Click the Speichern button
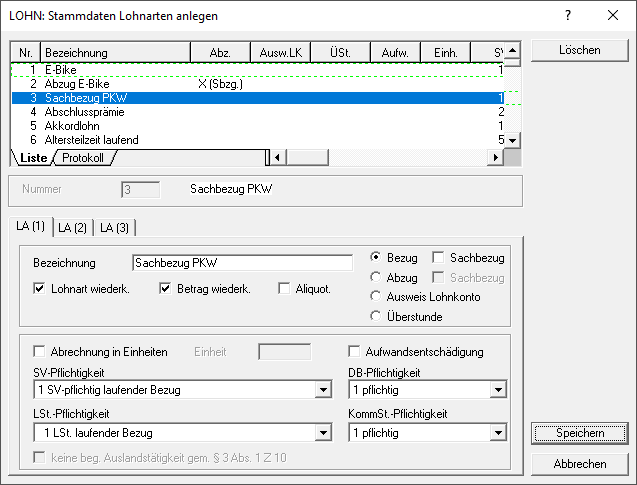 580,433
